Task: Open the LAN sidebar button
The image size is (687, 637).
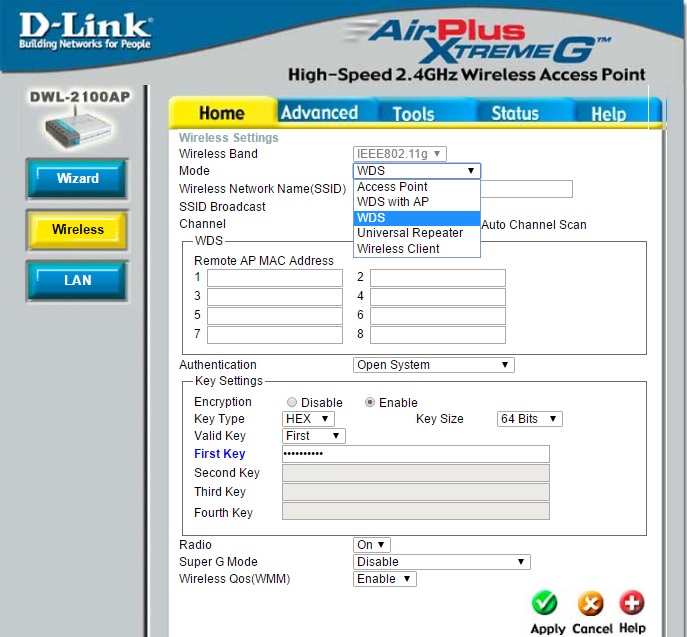Action: click(78, 280)
